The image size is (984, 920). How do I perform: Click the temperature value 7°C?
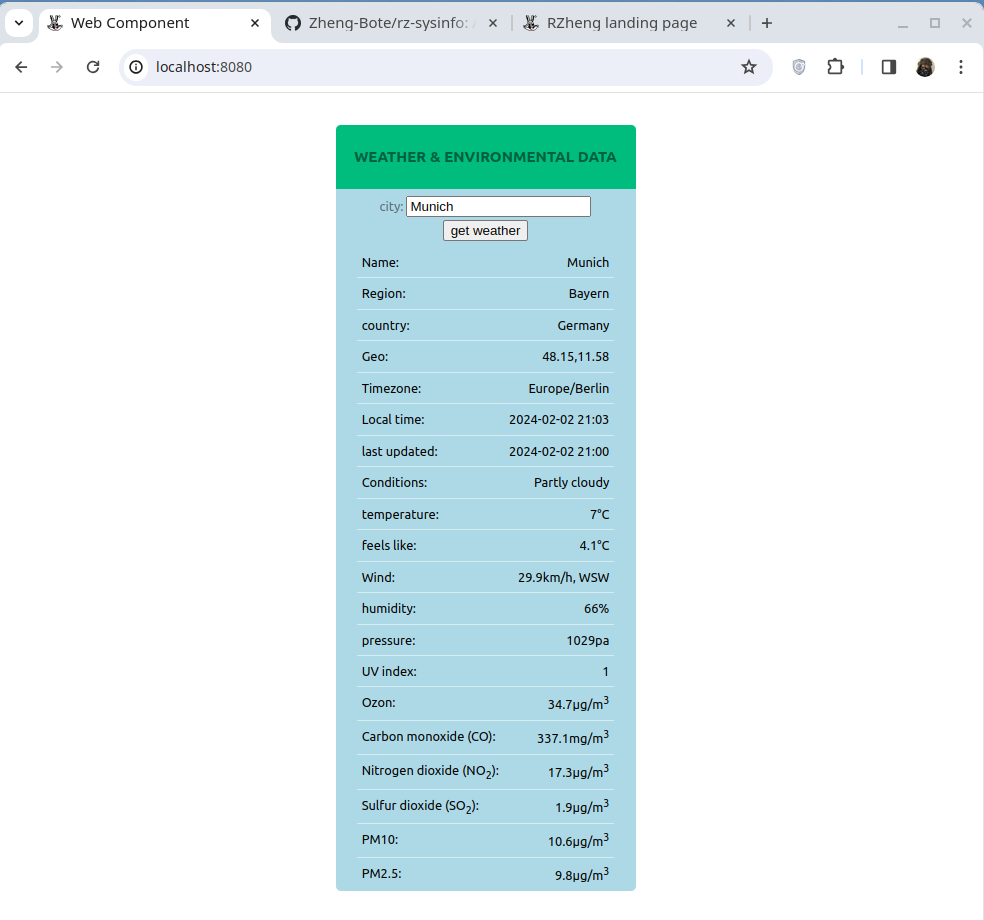[599, 514]
